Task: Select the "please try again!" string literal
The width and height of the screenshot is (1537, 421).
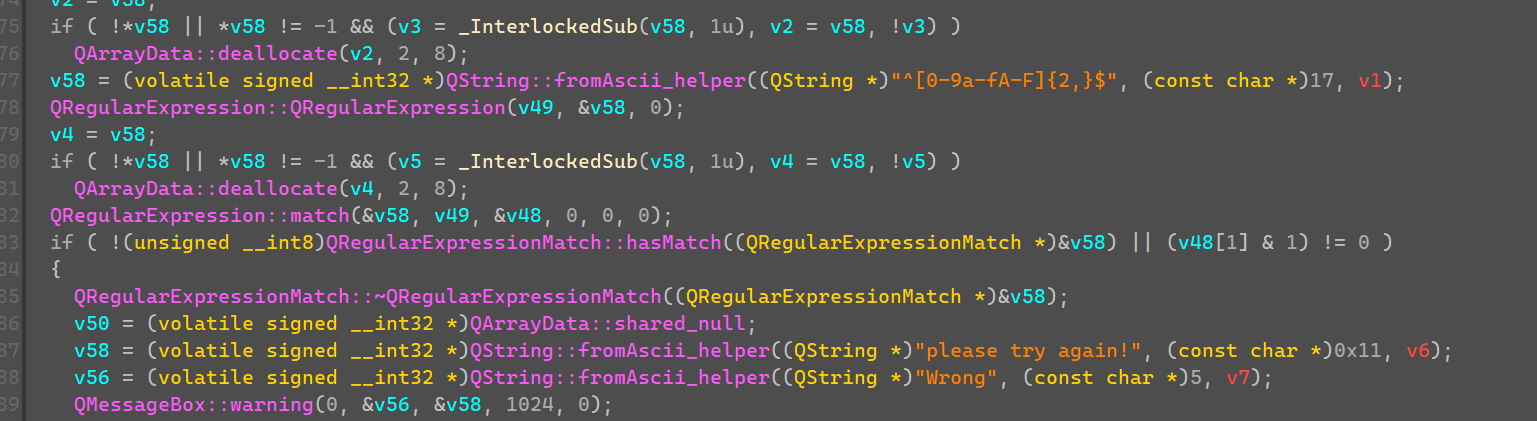Action: tap(1042, 351)
